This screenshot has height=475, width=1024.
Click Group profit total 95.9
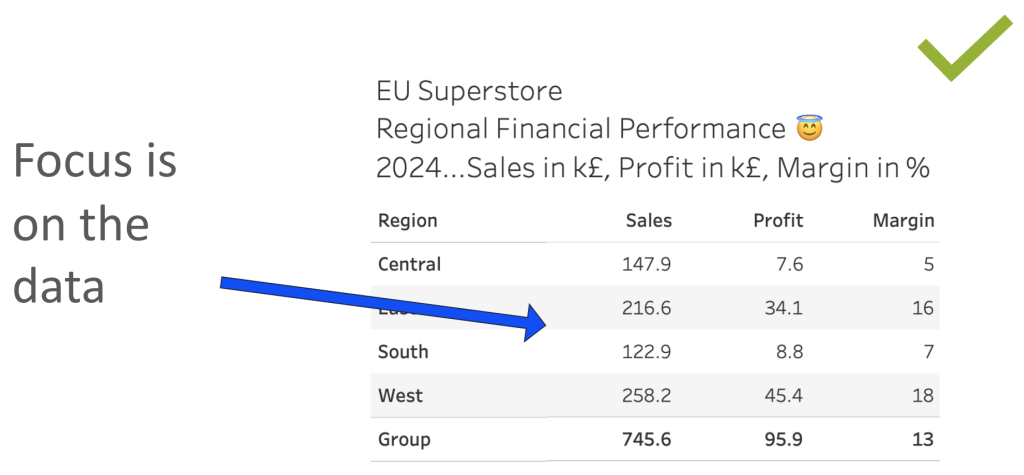point(784,440)
